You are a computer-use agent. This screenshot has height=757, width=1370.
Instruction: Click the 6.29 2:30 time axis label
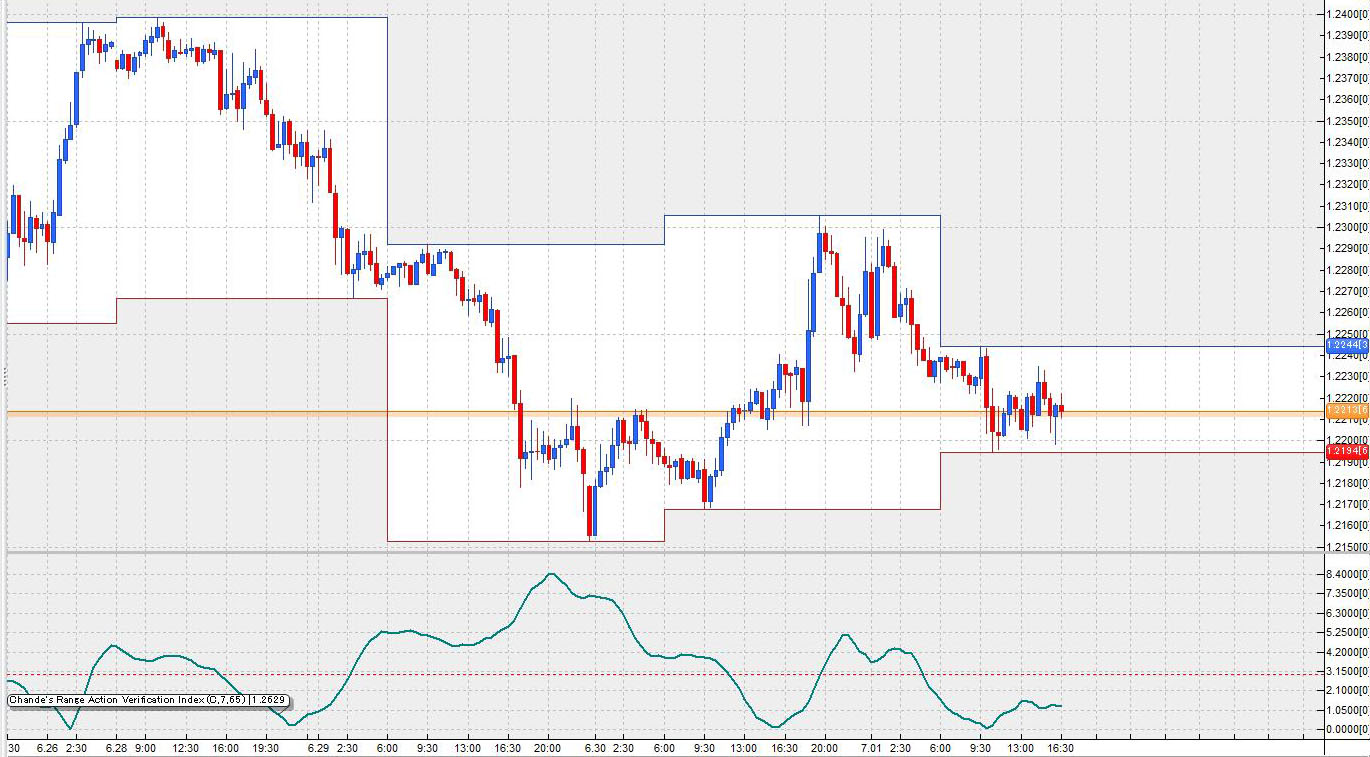point(331,748)
